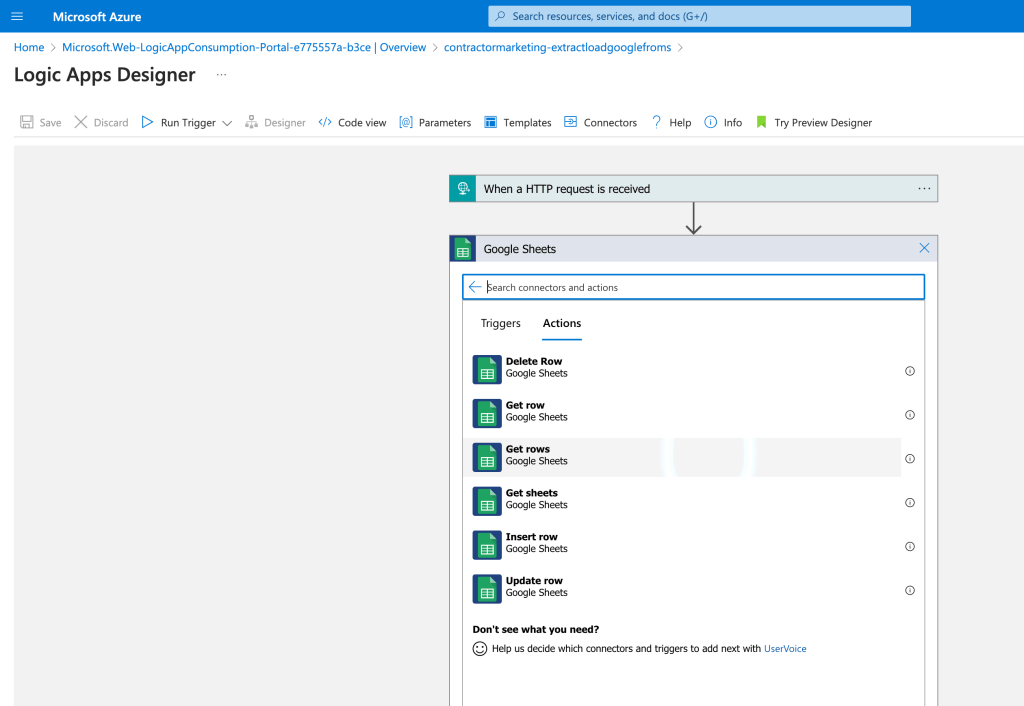Click the Parameters icon

[x=406, y=122]
